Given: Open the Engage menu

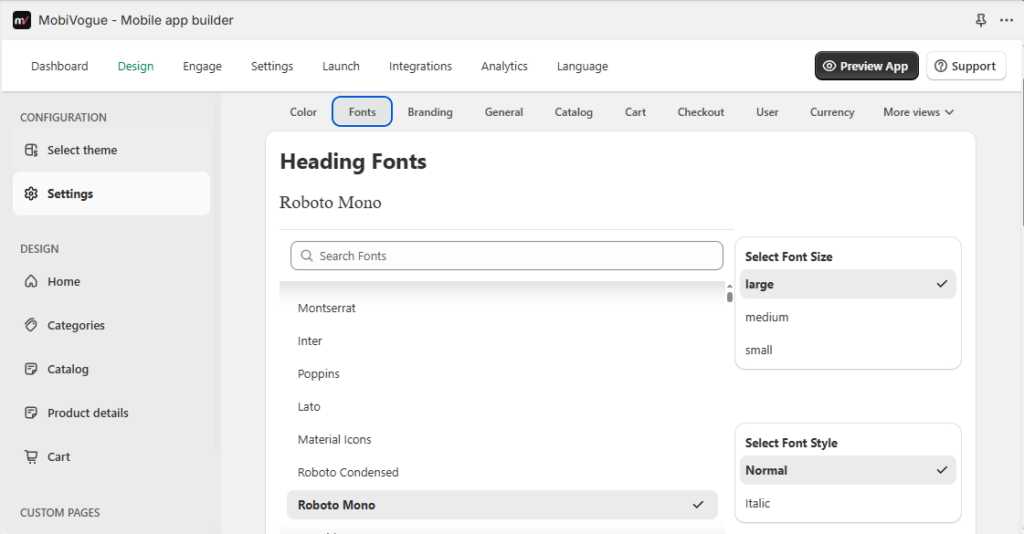Looking at the screenshot, I should (x=202, y=66).
